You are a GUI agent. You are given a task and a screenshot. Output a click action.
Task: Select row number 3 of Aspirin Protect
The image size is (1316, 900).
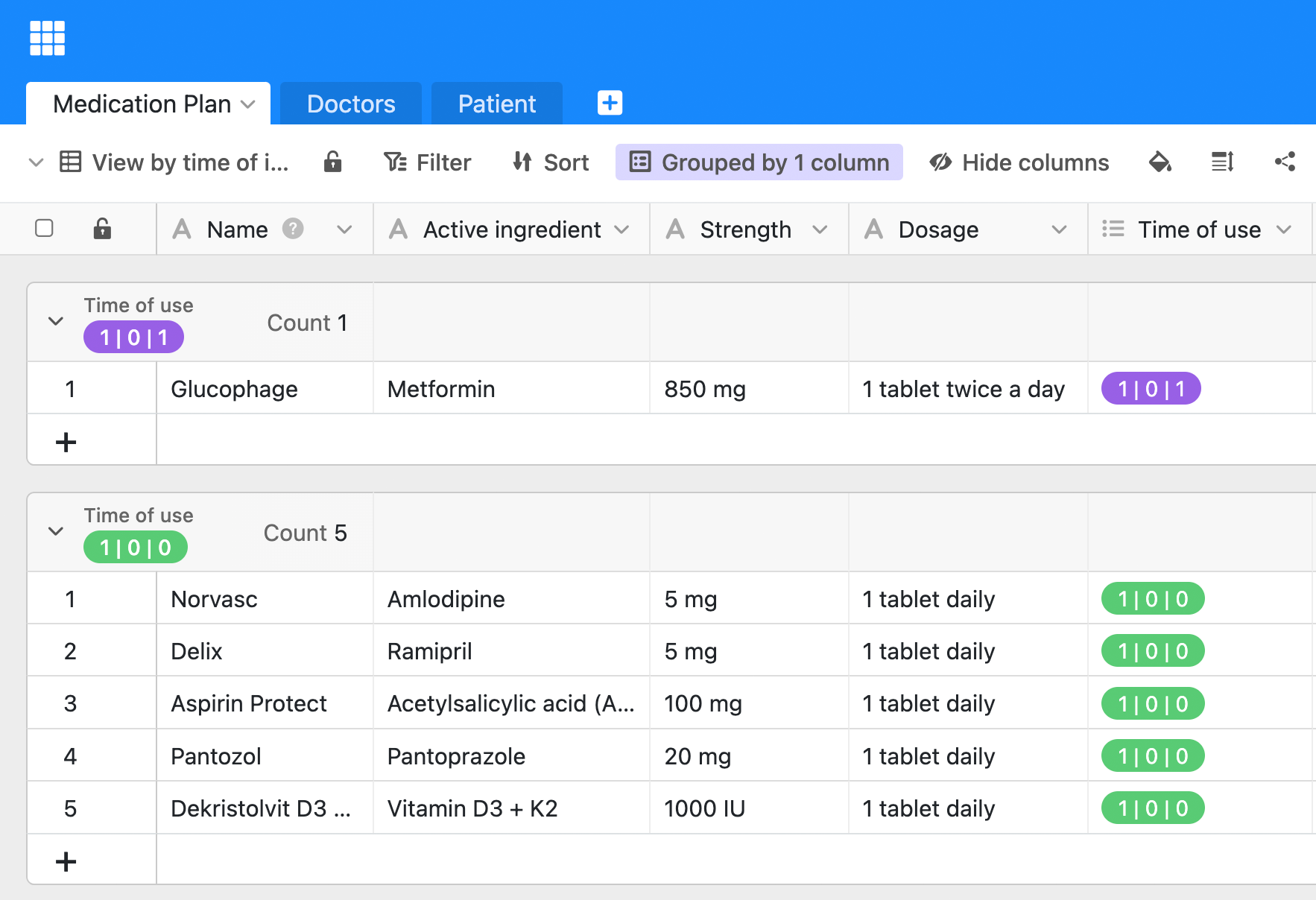70,703
